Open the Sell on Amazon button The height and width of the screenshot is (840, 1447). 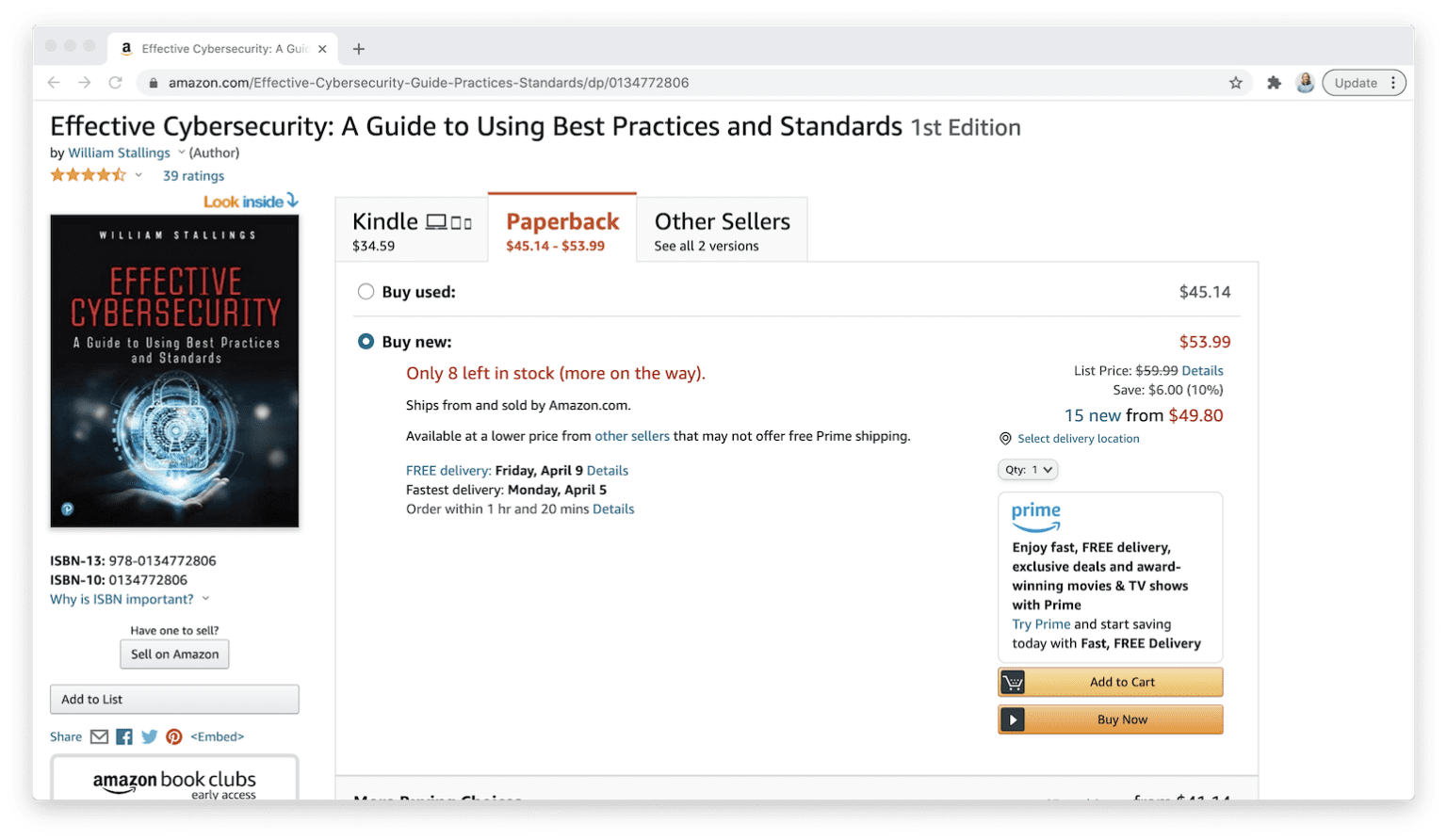pyautogui.click(x=174, y=654)
